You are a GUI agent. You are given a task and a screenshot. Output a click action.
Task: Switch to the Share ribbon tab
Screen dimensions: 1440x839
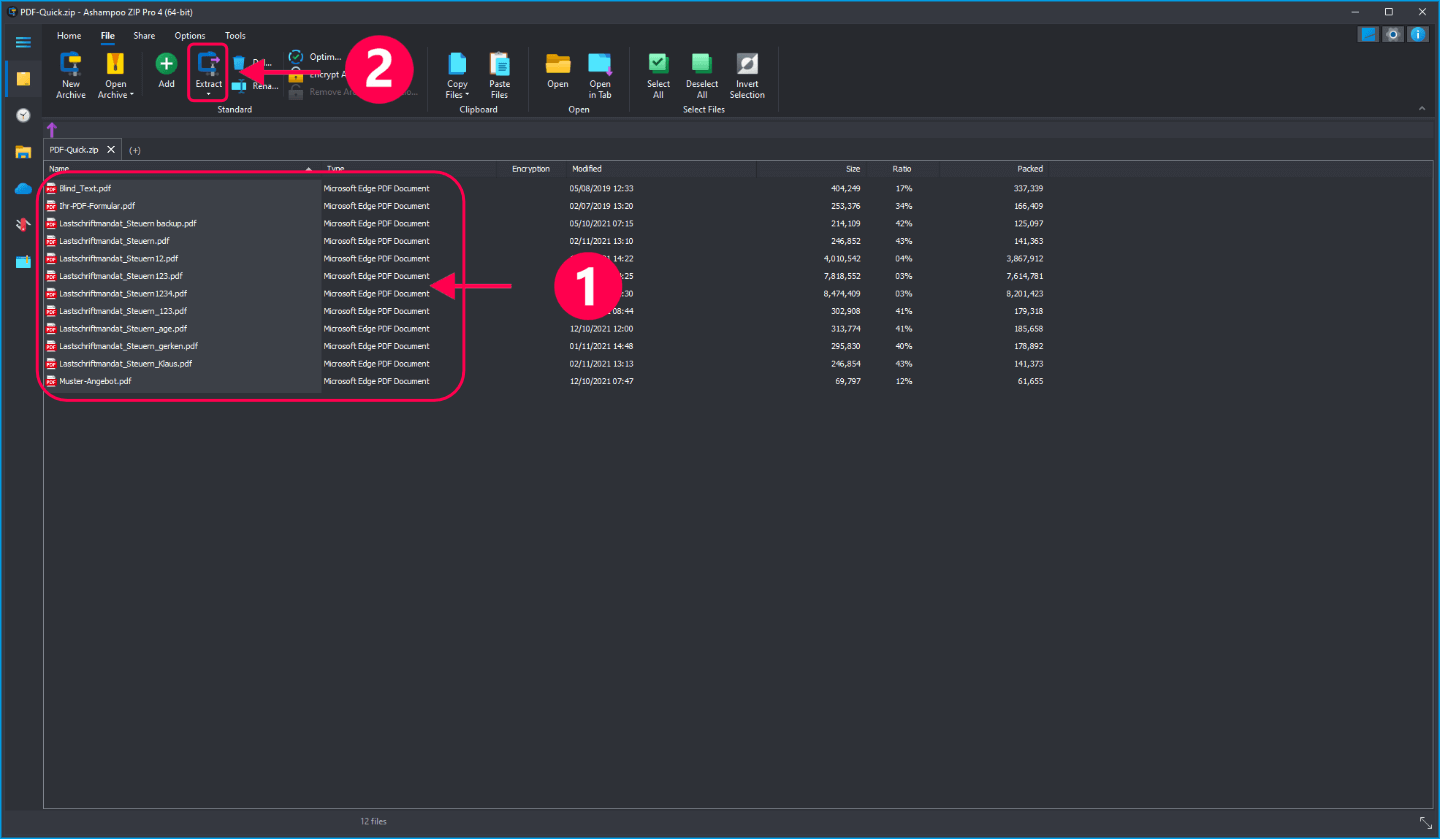click(x=144, y=36)
